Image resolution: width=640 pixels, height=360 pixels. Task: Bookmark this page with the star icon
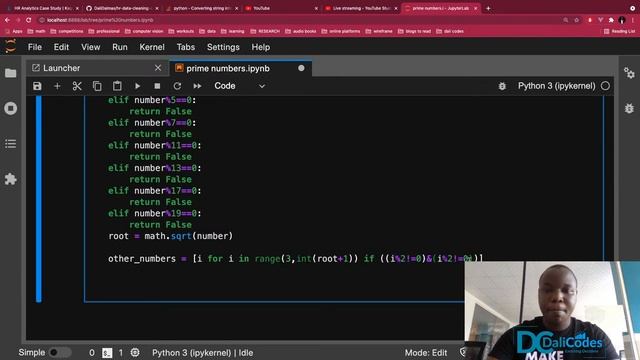[x=576, y=20]
